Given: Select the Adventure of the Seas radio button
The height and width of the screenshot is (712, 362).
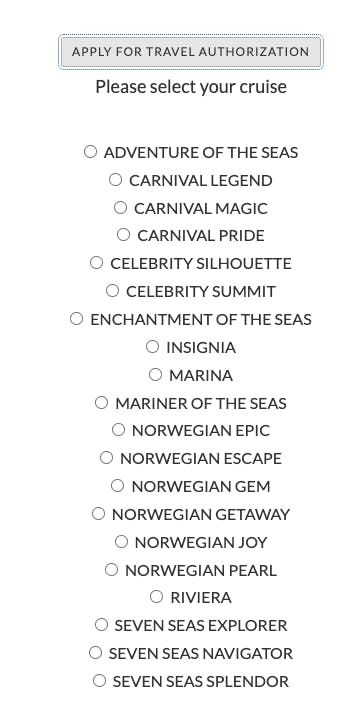Looking at the screenshot, I should [90, 152].
